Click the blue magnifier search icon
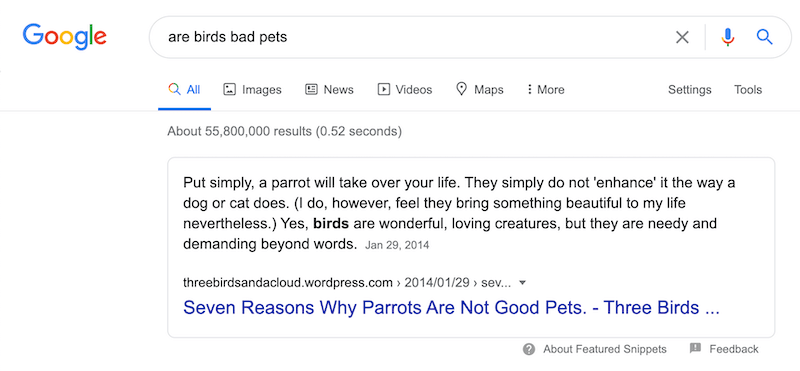The width and height of the screenshot is (800, 371). point(764,37)
